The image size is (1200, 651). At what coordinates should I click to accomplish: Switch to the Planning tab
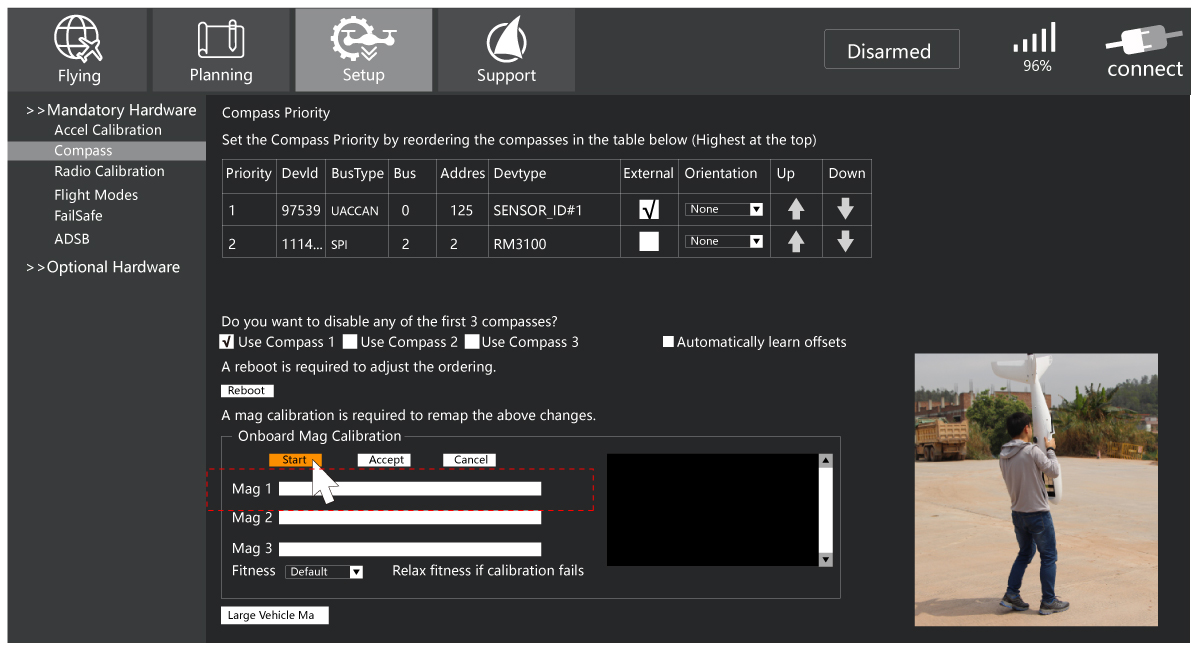click(x=221, y=50)
